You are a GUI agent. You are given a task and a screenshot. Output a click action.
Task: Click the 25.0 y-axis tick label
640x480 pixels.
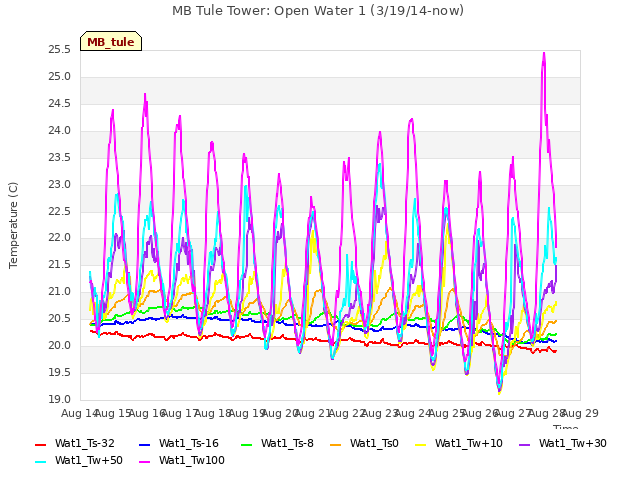coord(59,77)
